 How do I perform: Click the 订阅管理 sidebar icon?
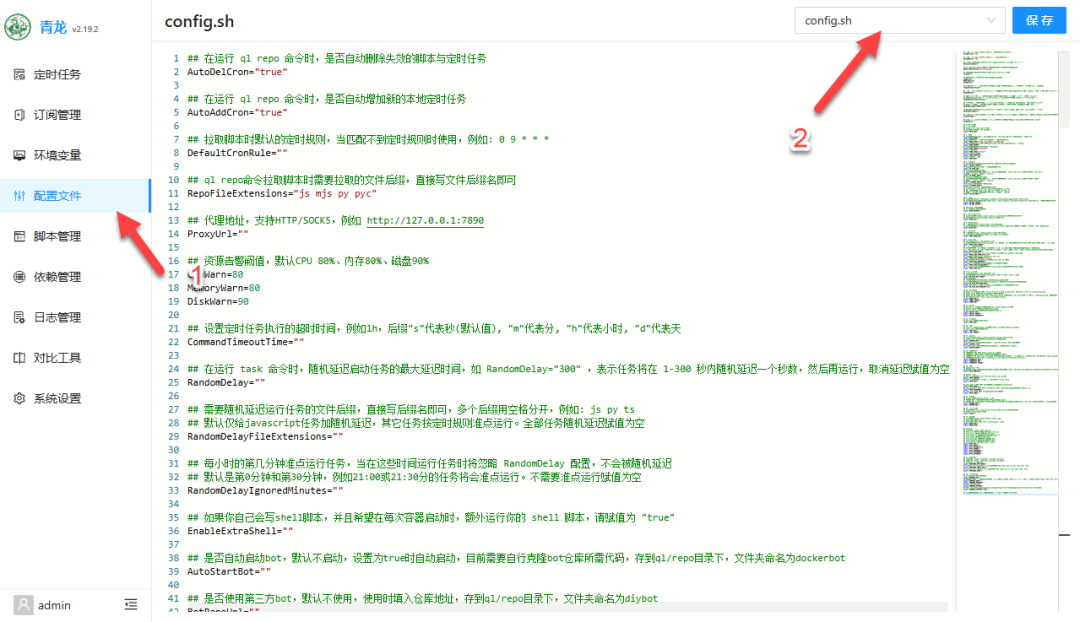click(19, 115)
